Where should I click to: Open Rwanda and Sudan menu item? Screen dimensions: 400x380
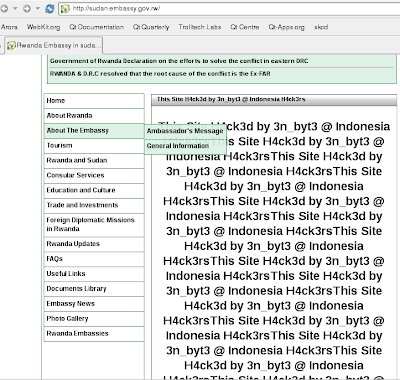[94, 160]
